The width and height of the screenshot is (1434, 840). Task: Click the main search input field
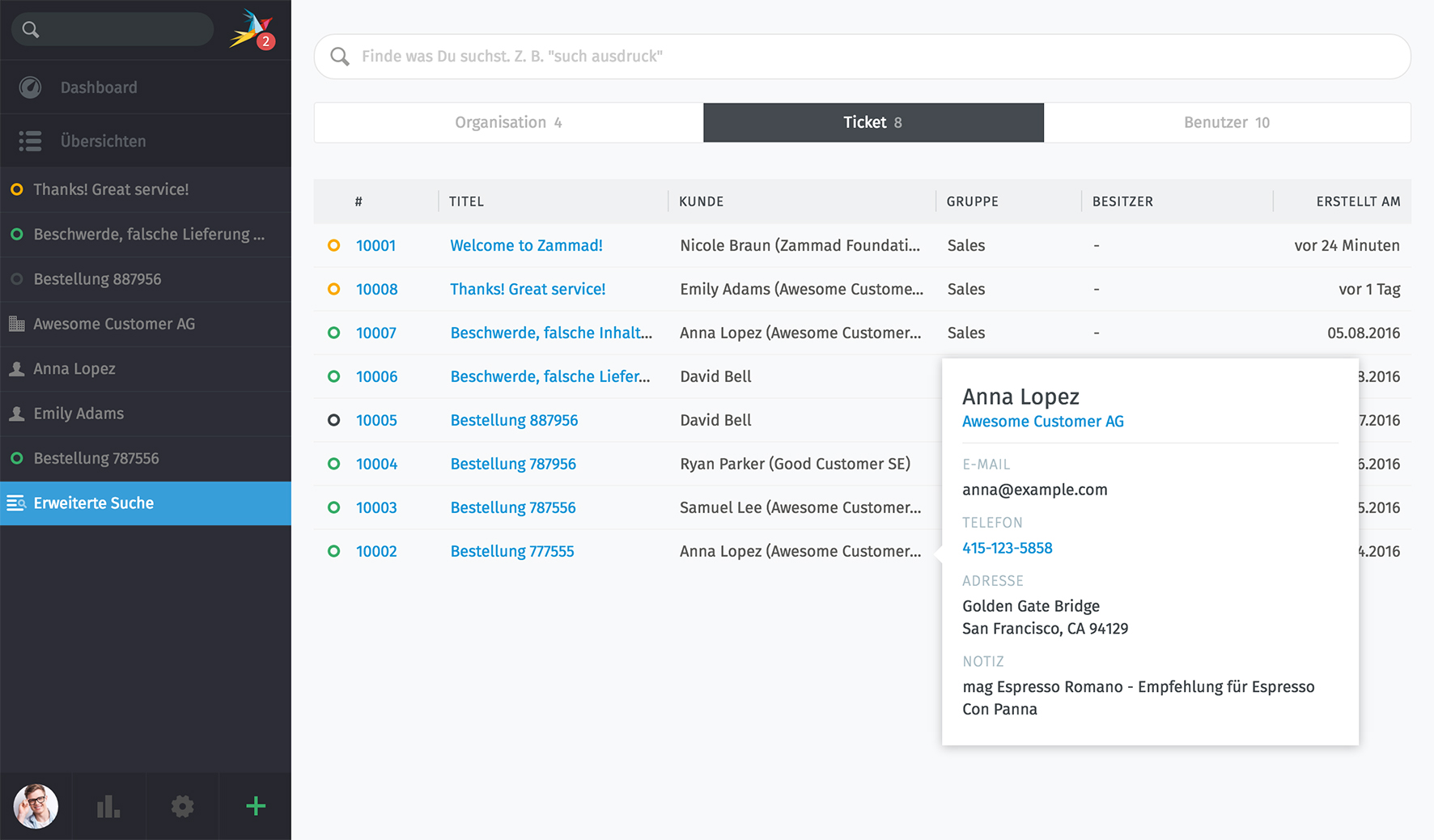874,57
